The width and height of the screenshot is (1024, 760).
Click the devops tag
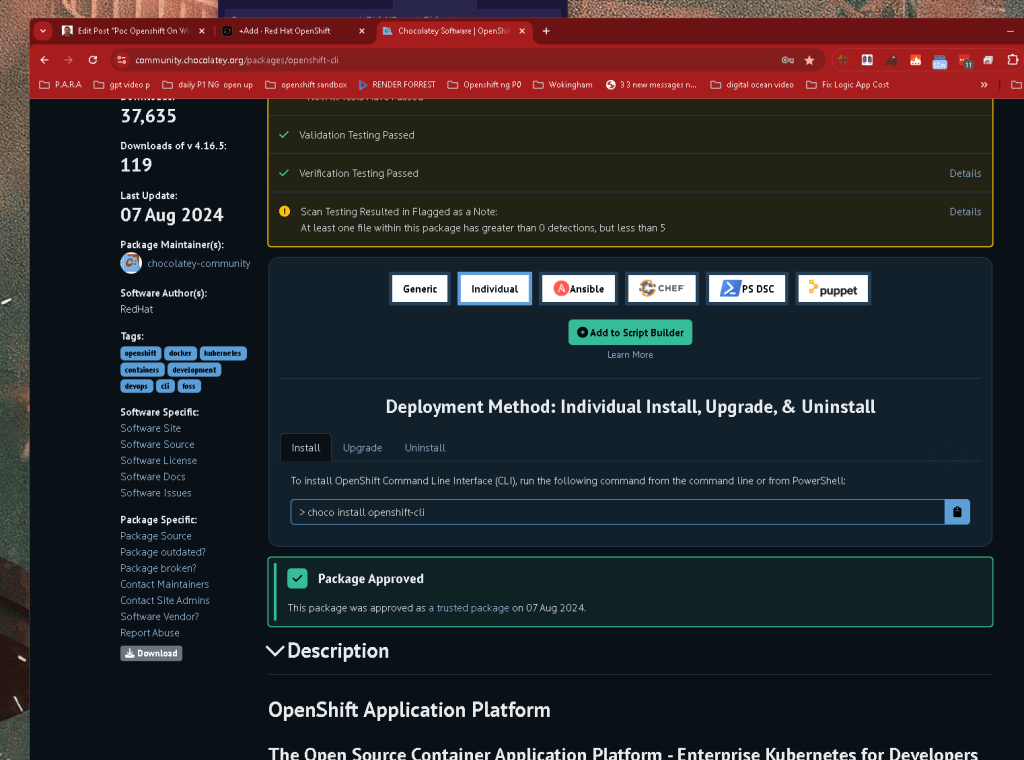pos(136,387)
